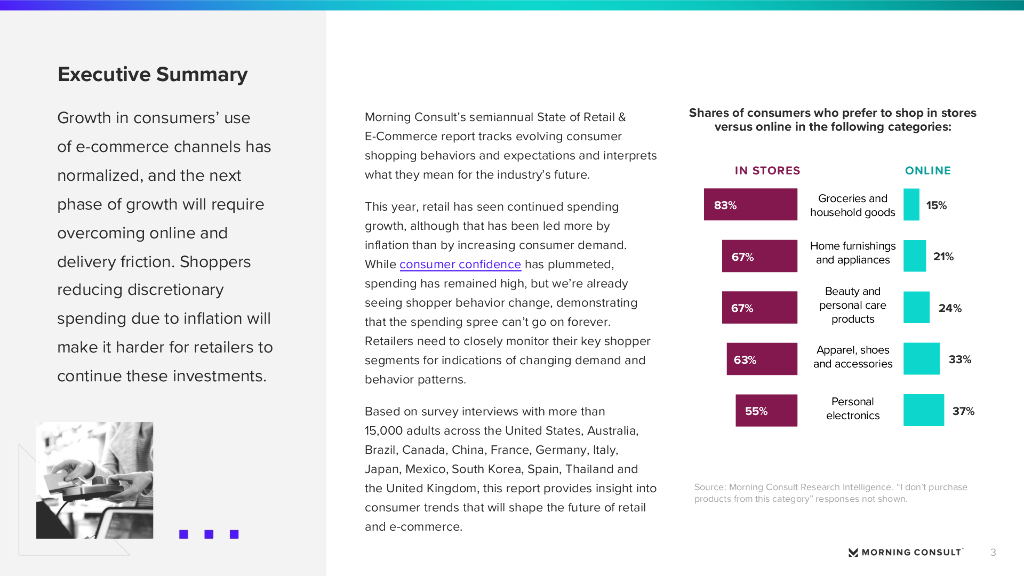Click the "Executive Summary" heading
The height and width of the screenshot is (576, 1024).
[152, 74]
